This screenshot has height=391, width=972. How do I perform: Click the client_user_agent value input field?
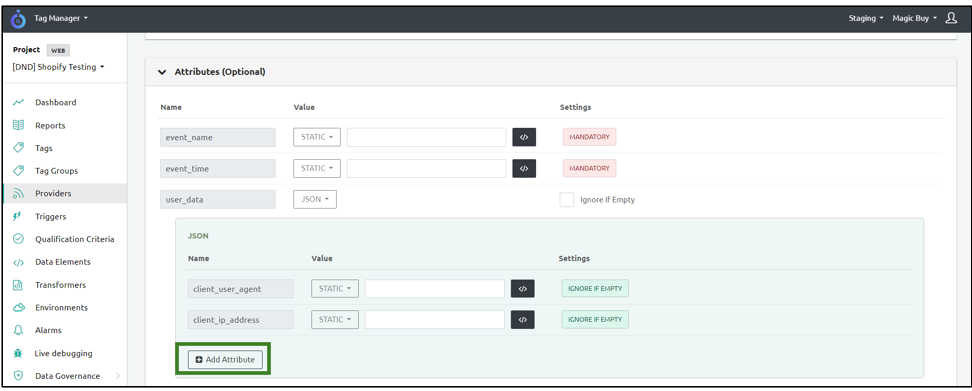[x=435, y=289]
